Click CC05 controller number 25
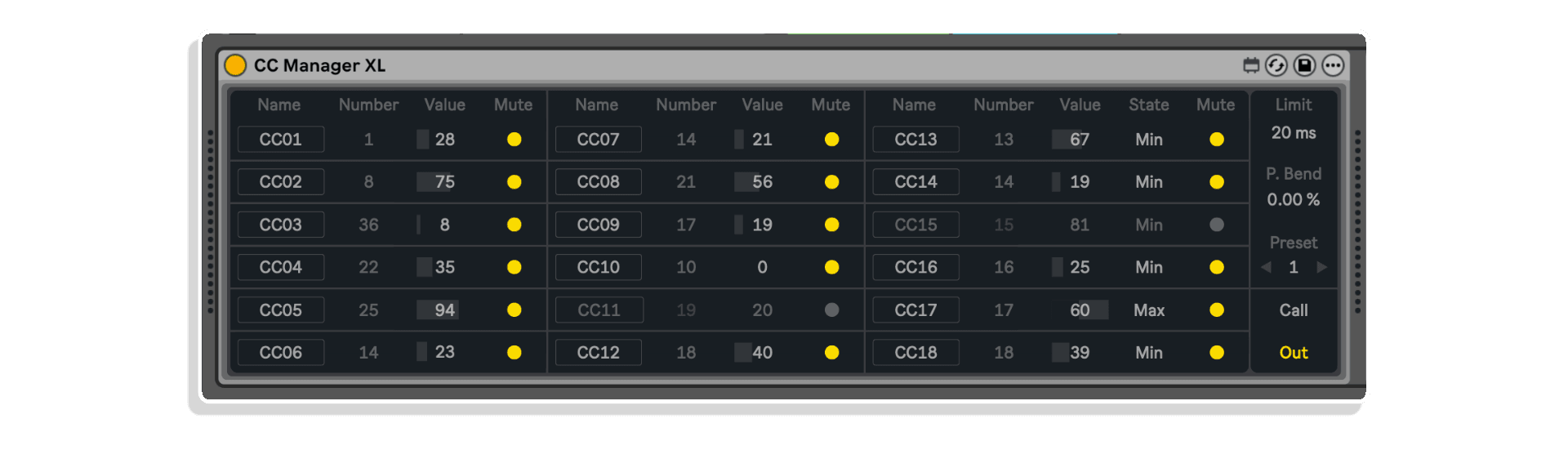 (368, 310)
